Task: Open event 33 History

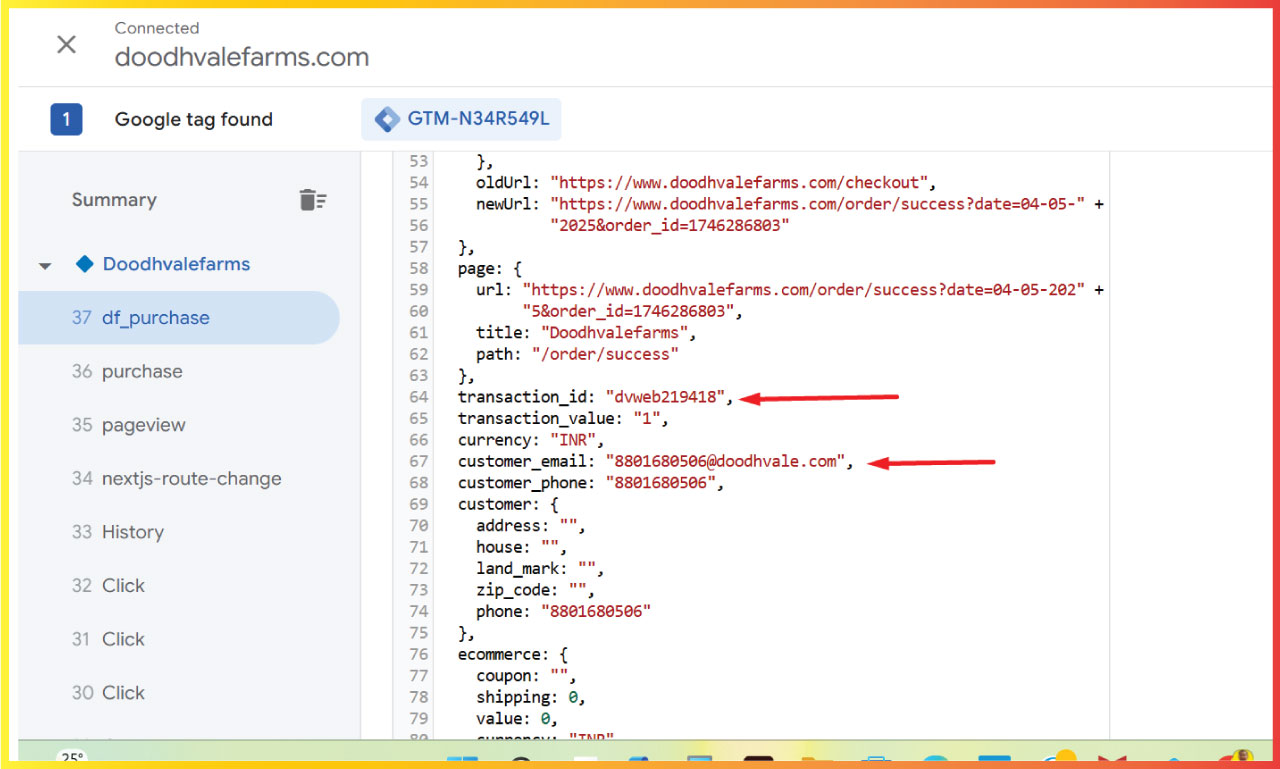Action: 132,532
